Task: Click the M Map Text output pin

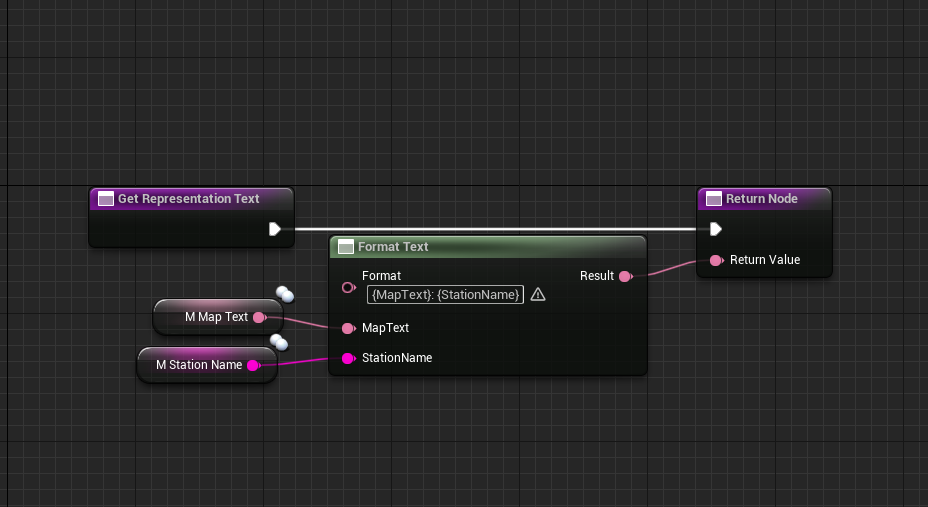Action: point(259,317)
